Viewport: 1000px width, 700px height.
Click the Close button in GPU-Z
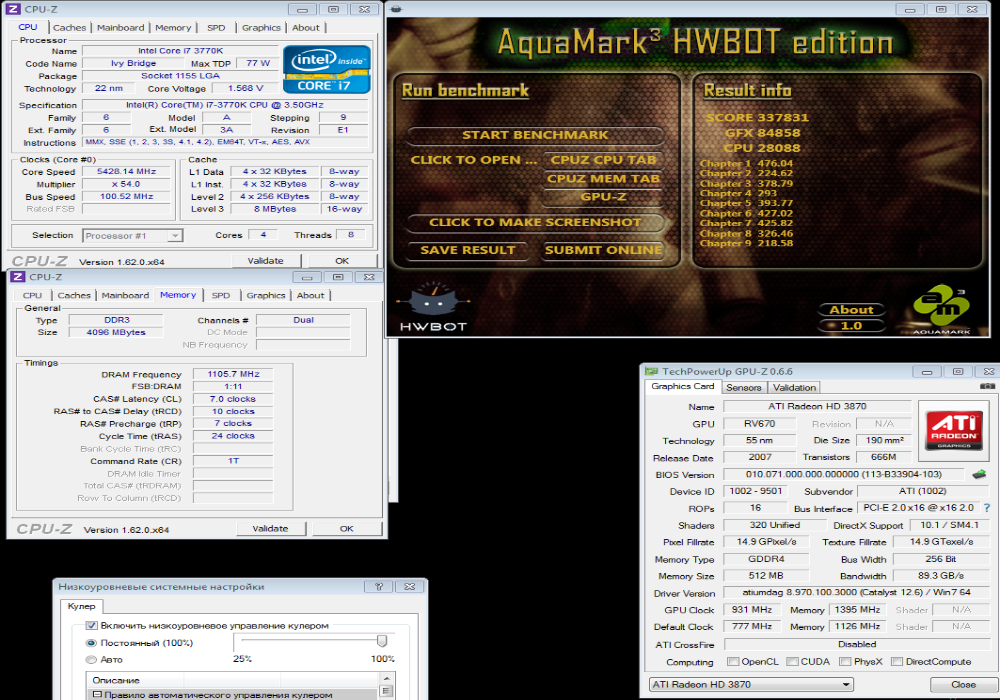point(963,685)
